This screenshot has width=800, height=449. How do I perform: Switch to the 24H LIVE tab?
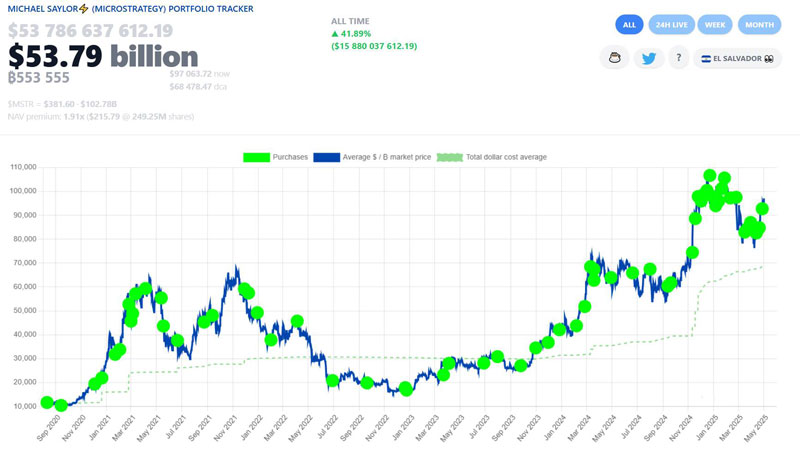pyautogui.click(x=671, y=25)
